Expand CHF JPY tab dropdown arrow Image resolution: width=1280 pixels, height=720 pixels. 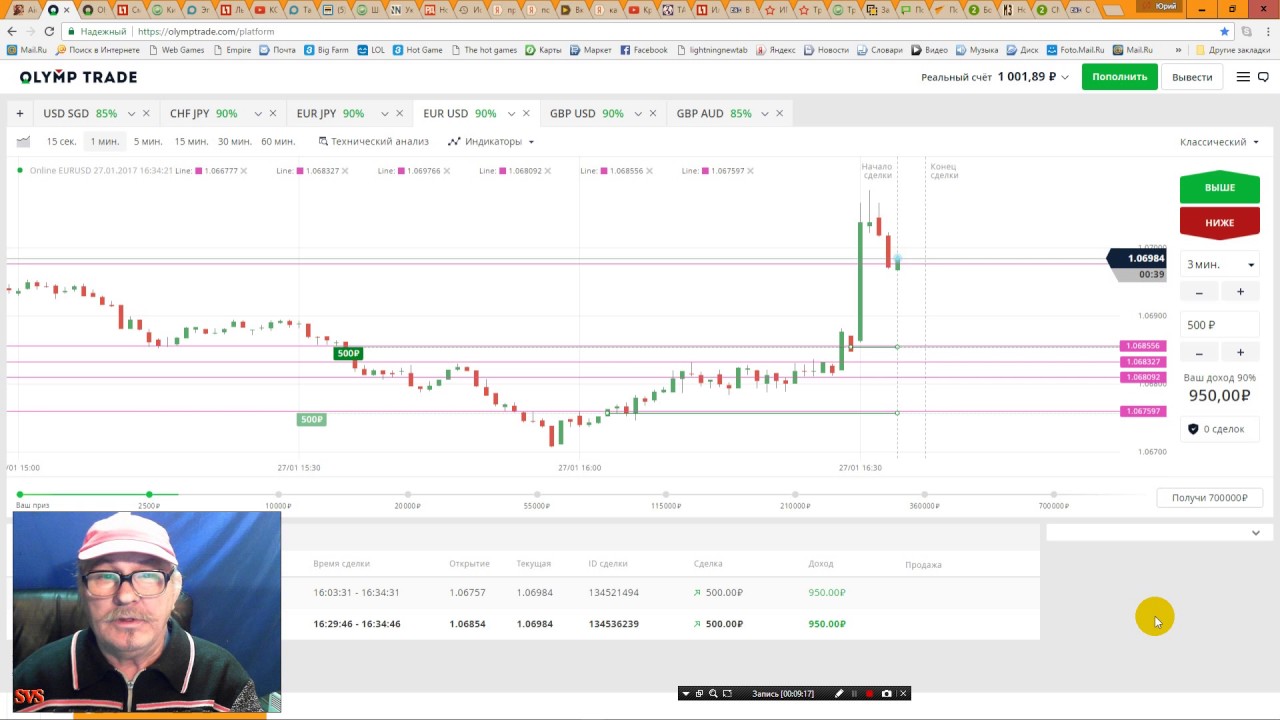coord(258,114)
